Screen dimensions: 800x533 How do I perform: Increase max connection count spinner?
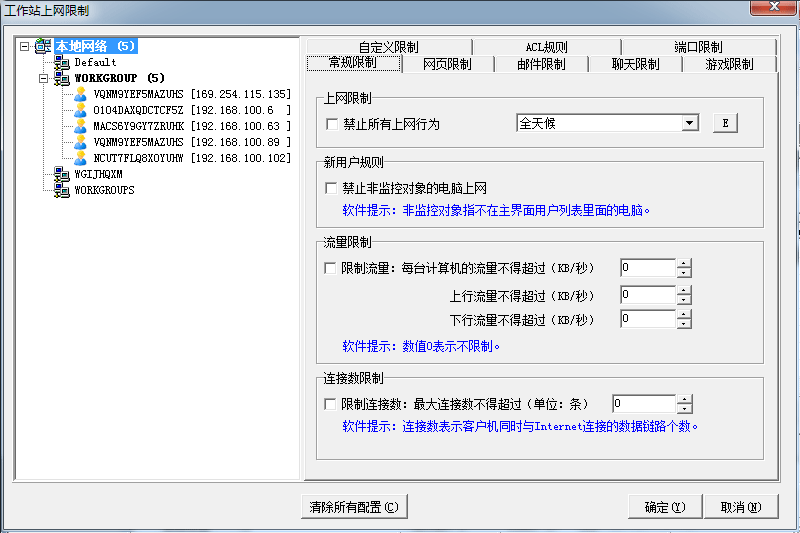pos(684,399)
